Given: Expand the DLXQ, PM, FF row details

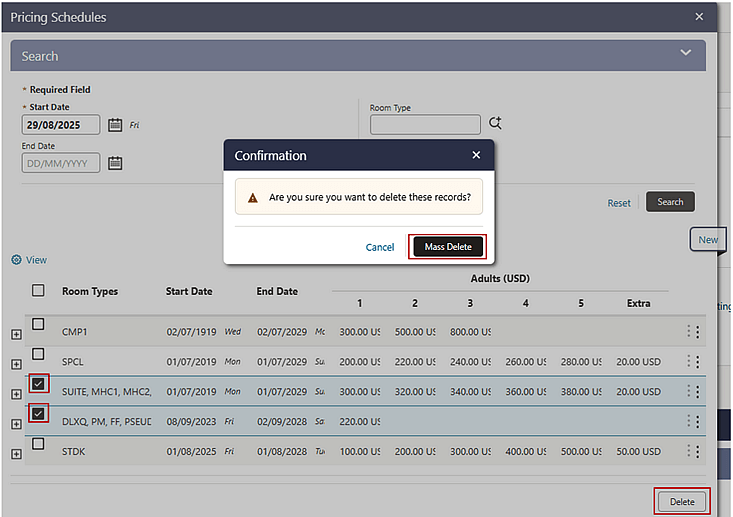Looking at the screenshot, I should tap(16, 424).
